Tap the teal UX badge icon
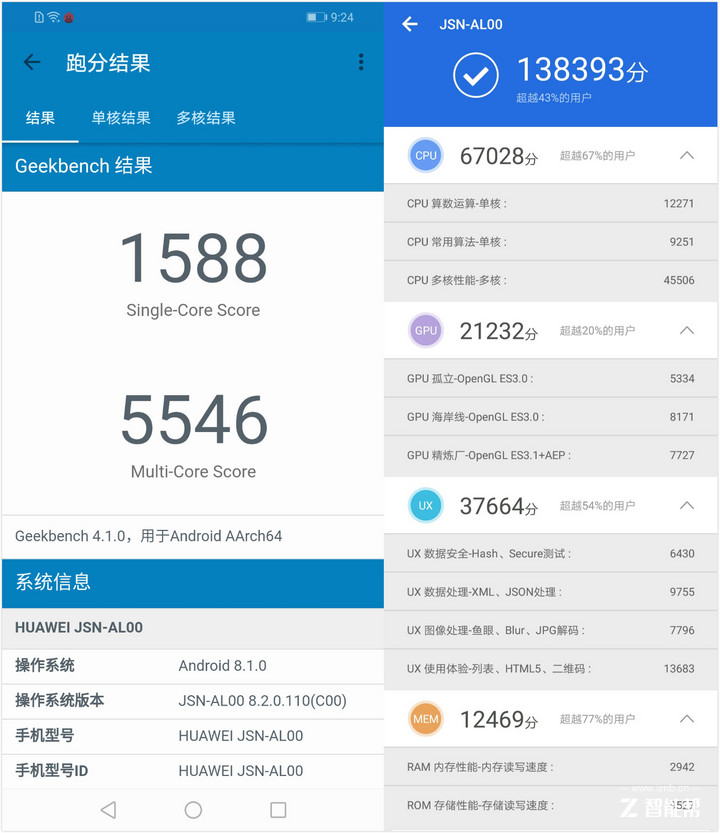Image resolution: width=720 pixels, height=833 pixels. click(426, 506)
